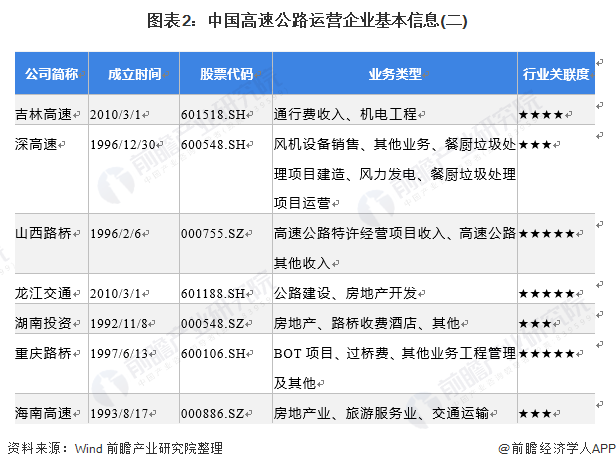
Task: Click the chart title 图表2 heading
Action: [x=307, y=19]
